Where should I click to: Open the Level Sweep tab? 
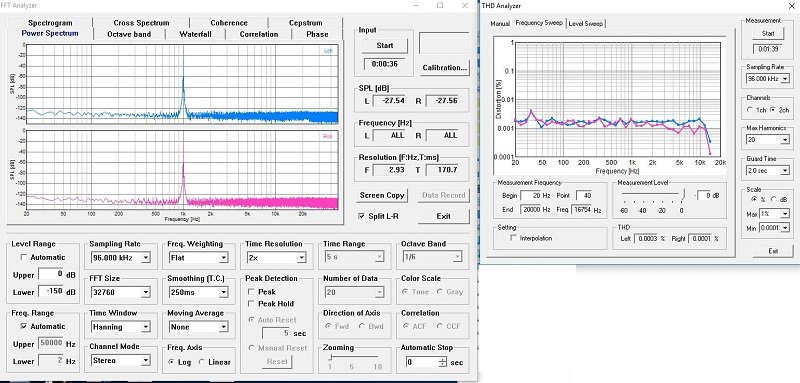[585, 23]
